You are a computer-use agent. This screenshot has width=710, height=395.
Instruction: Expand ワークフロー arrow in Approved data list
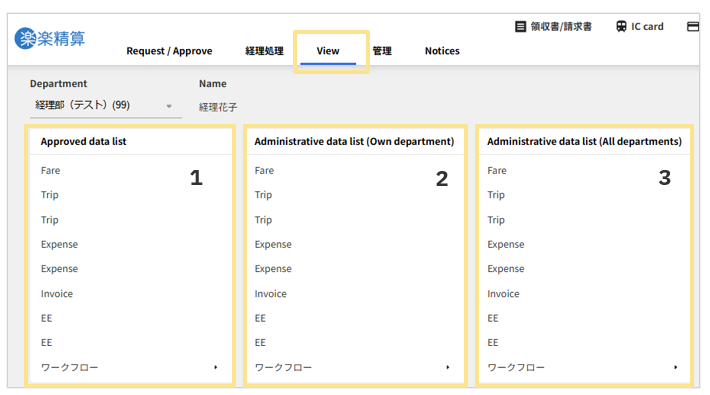(216, 367)
